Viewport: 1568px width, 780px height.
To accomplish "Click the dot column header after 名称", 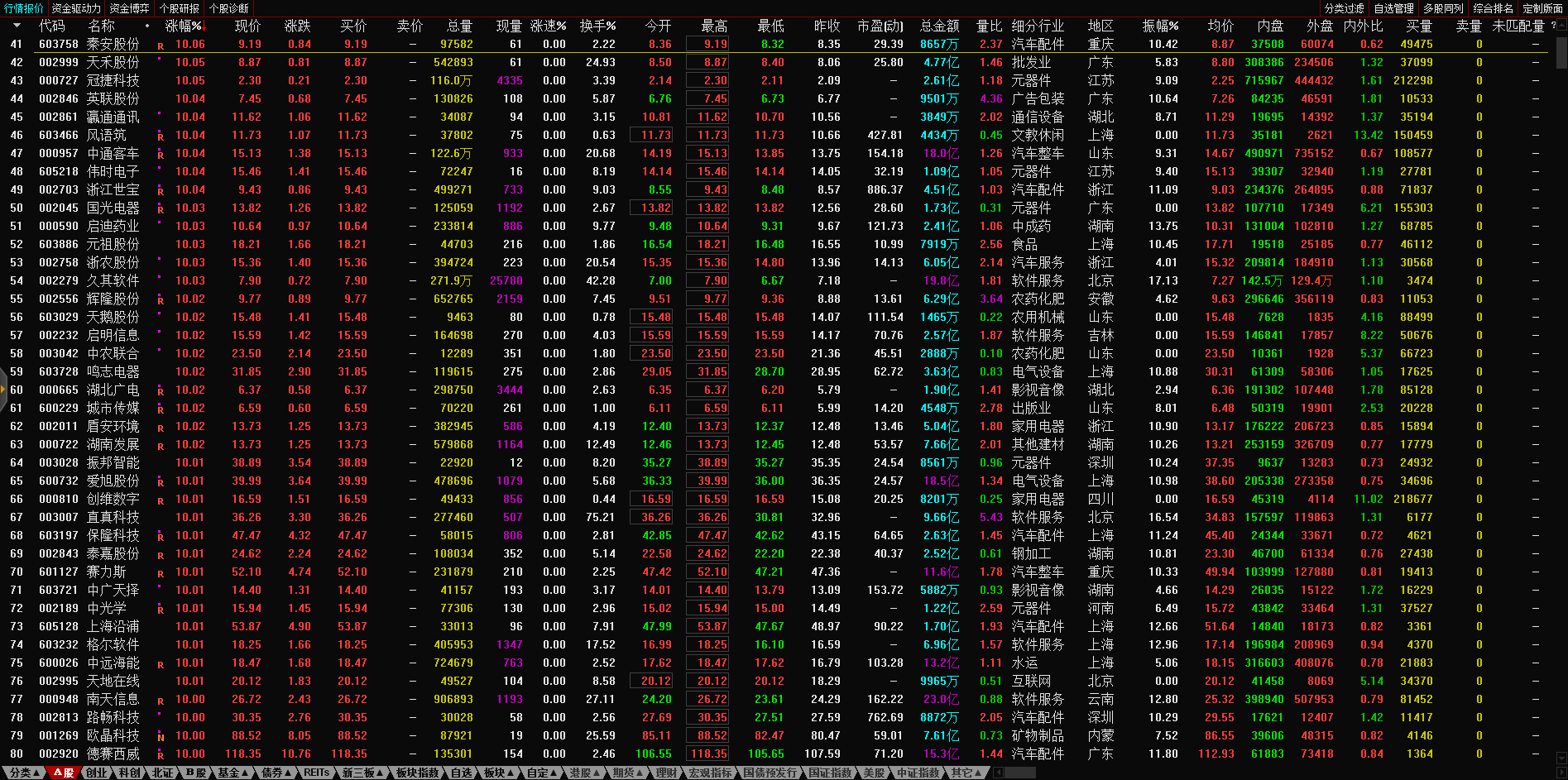I will tap(147, 26).
